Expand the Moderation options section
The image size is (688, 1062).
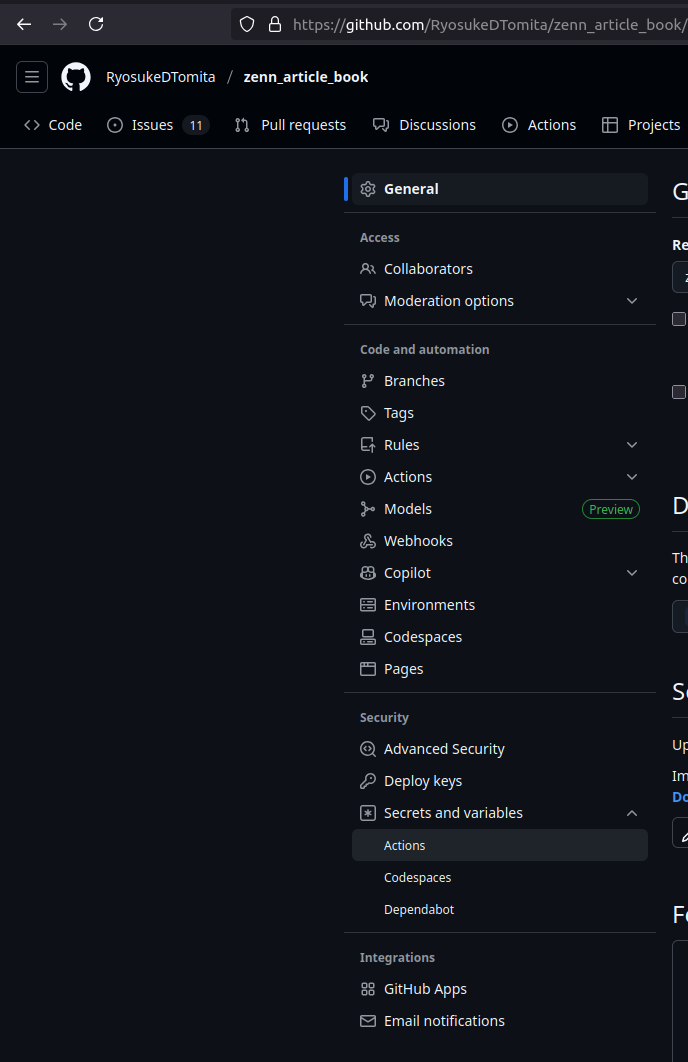tap(632, 300)
